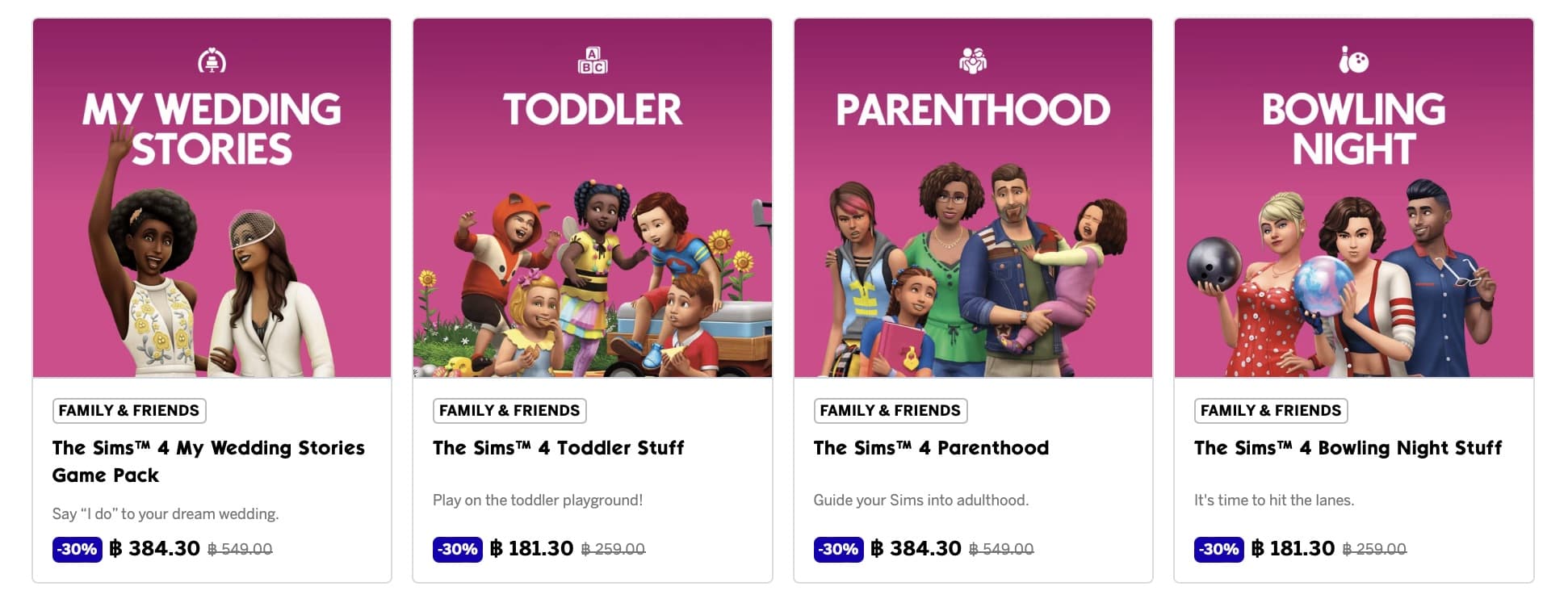Open The Sims 4 Toddler Stuff title link
Screen dimensions: 1568x599
(559, 448)
